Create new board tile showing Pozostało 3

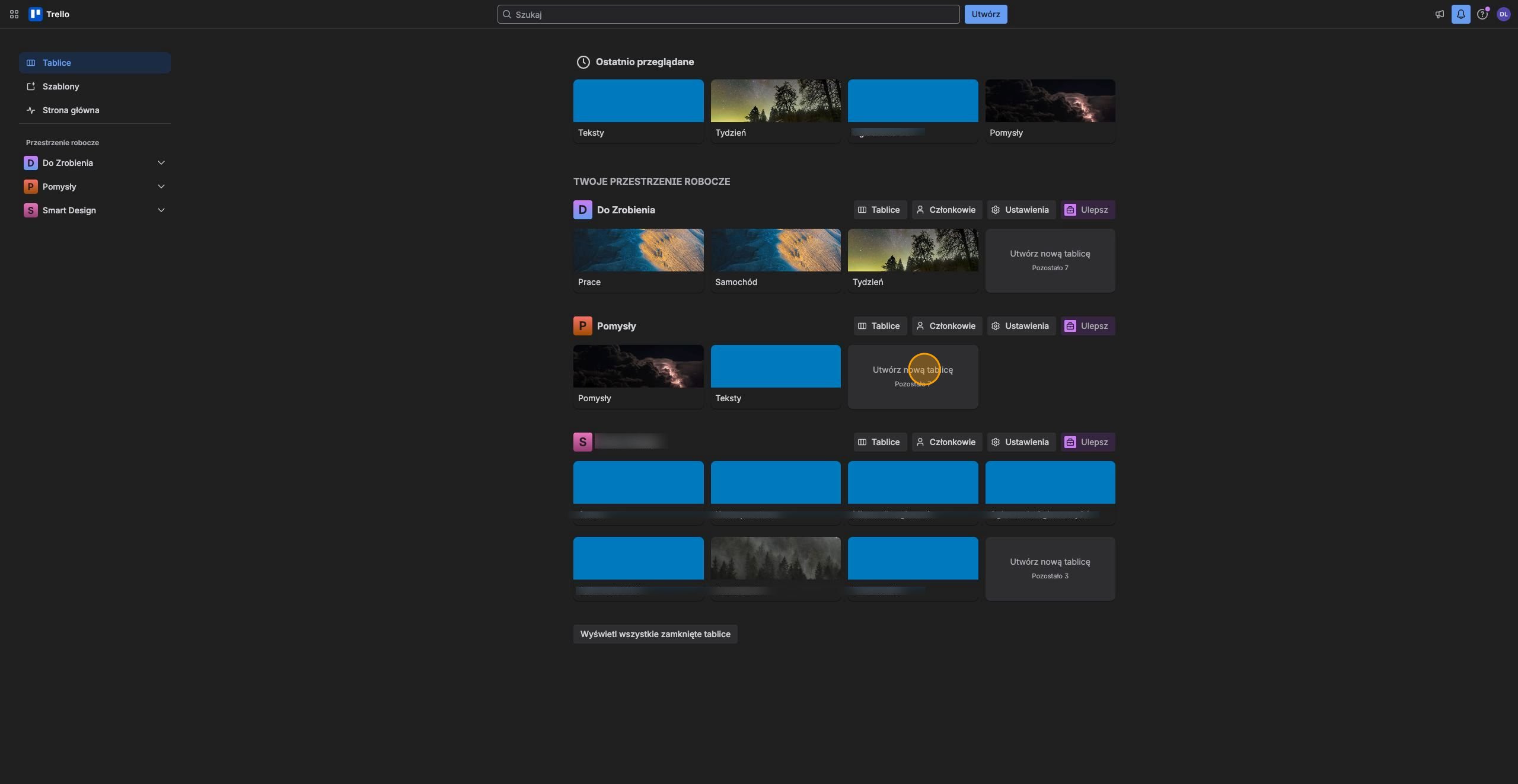point(1050,569)
